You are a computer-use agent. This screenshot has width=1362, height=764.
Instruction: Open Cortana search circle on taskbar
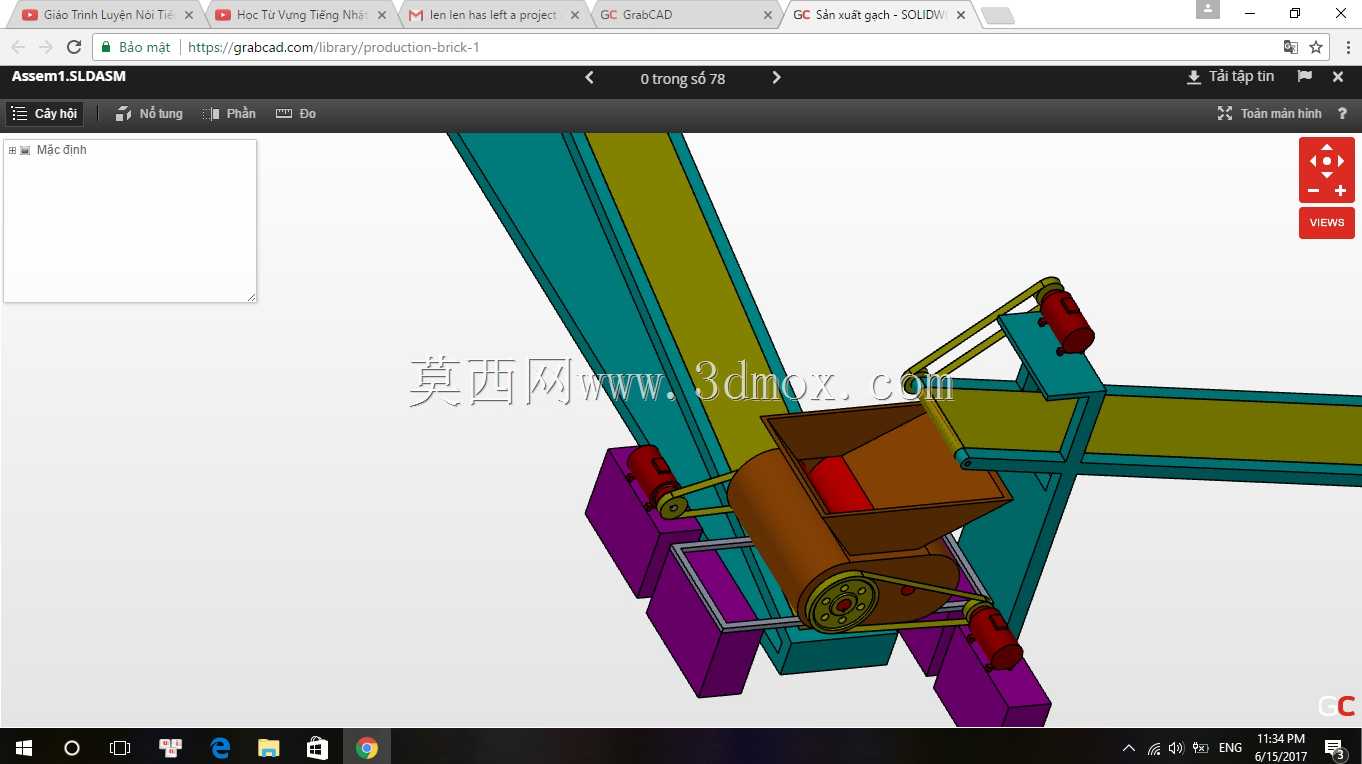(x=72, y=747)
